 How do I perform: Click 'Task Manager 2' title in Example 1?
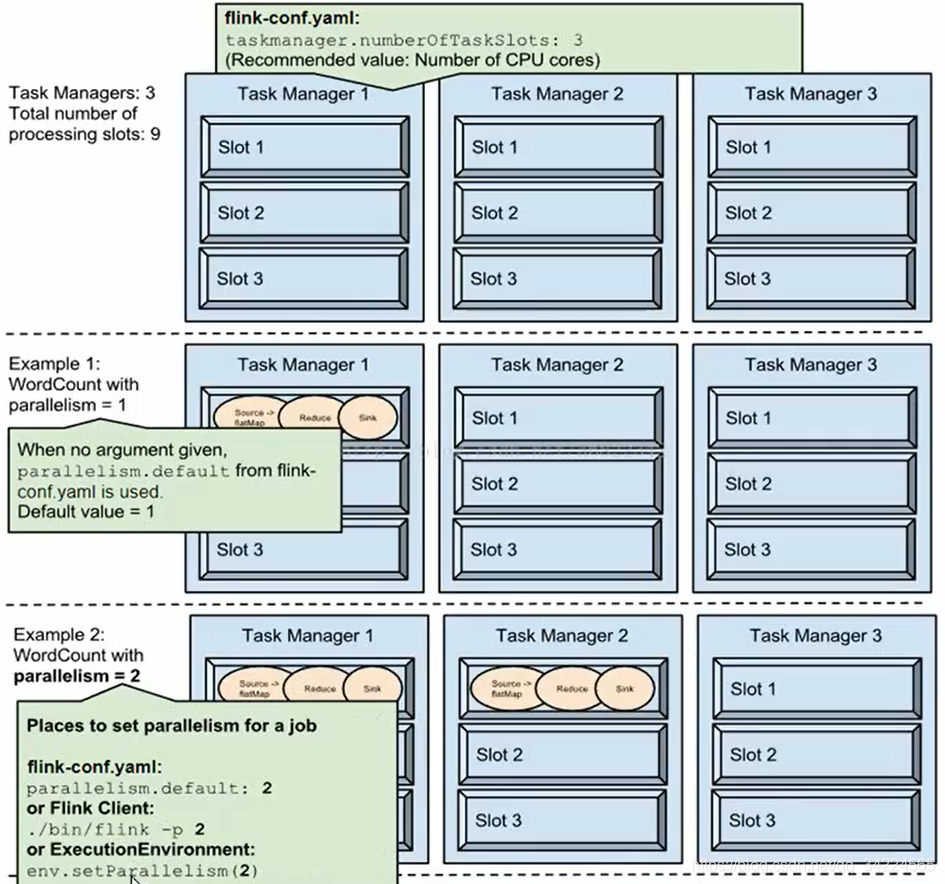click(x=557, y=365)
